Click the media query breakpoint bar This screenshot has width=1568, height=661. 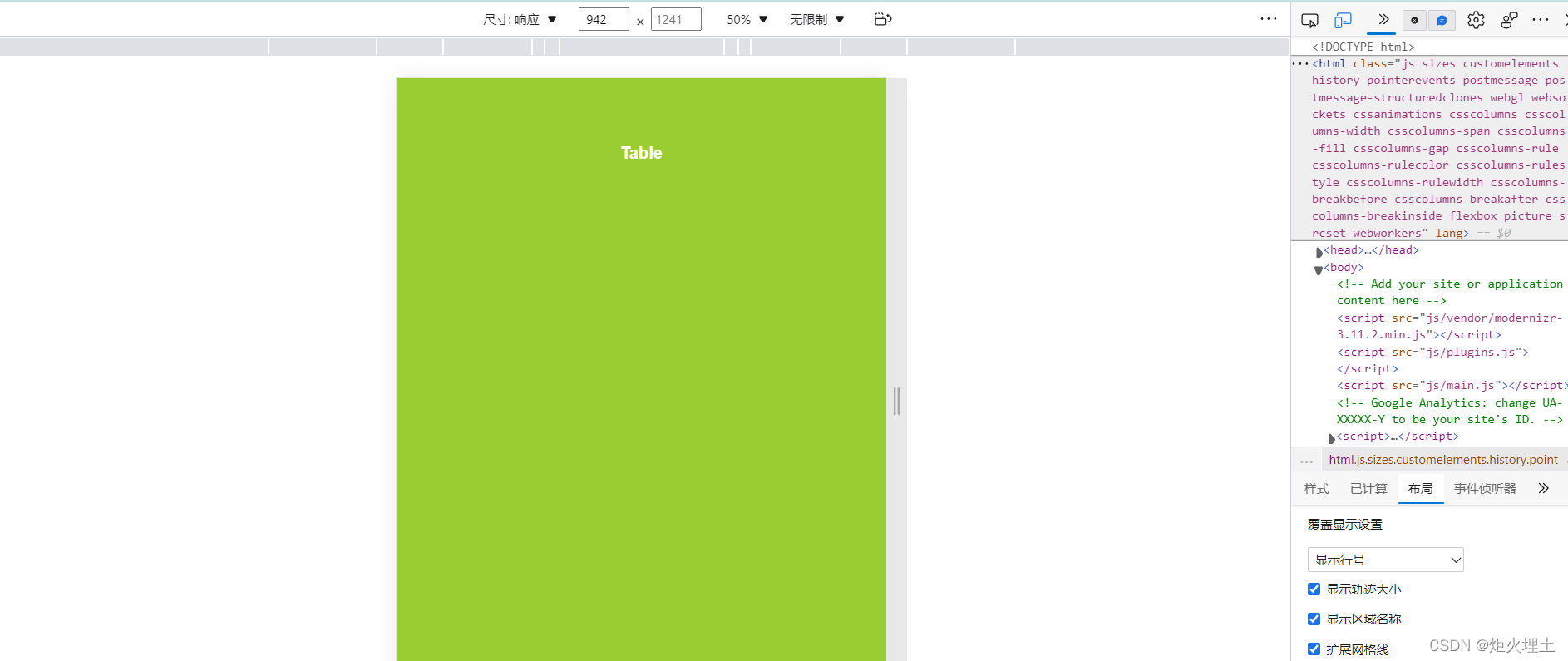[644, 47]
